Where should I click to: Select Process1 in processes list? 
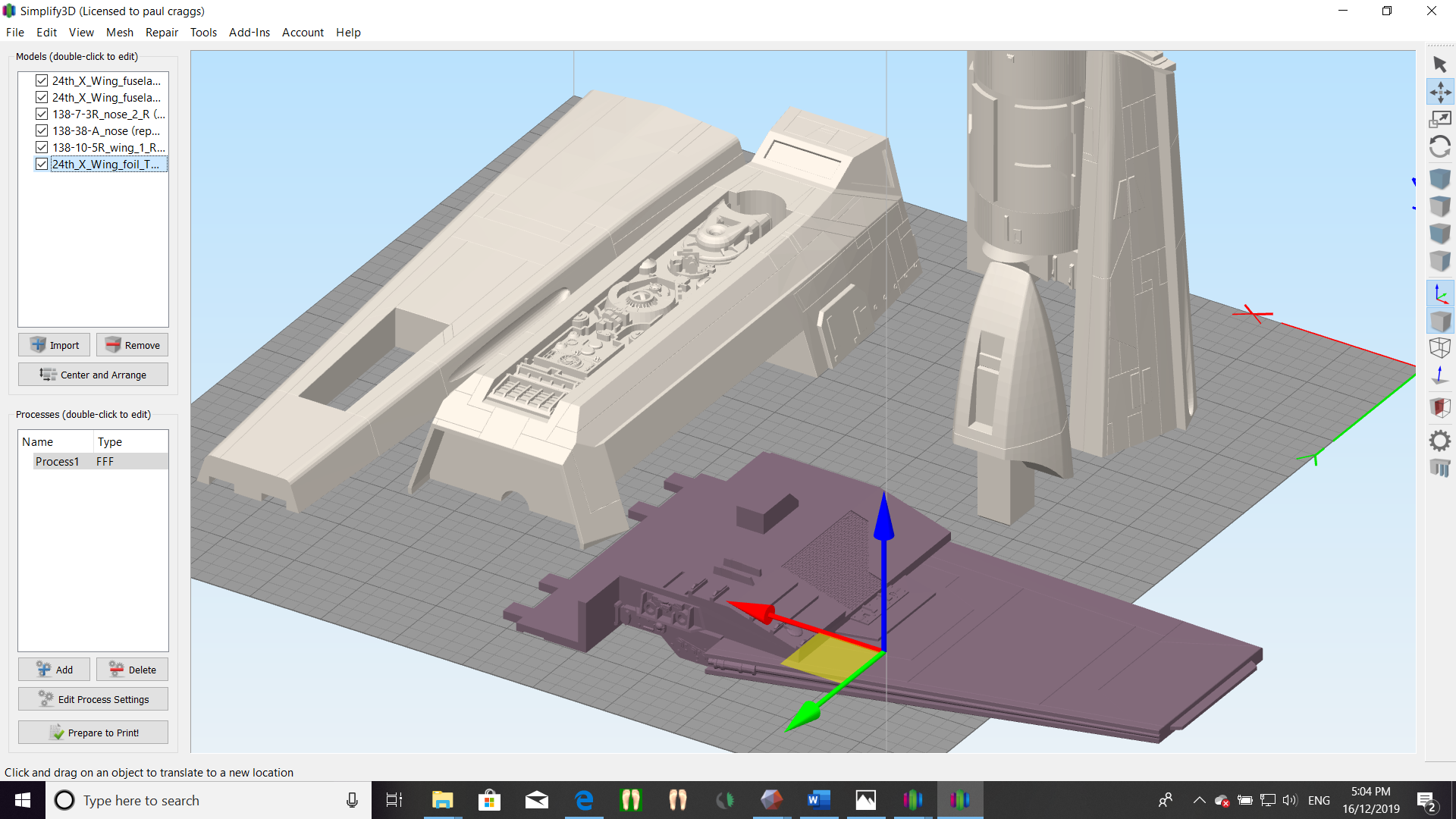click(57, 461)
